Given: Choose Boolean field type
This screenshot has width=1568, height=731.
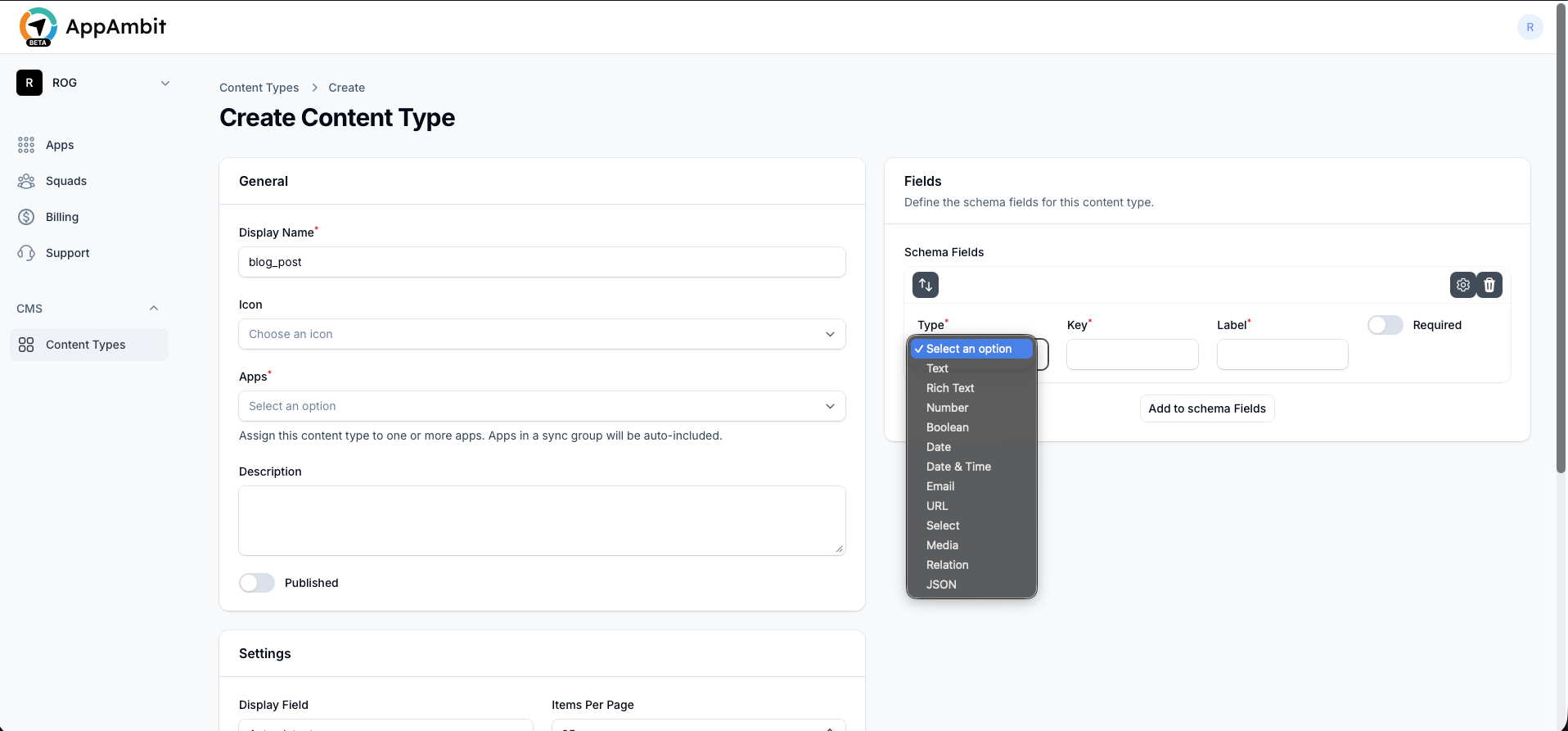Looking at the screenshot, I should pos(971,427).
